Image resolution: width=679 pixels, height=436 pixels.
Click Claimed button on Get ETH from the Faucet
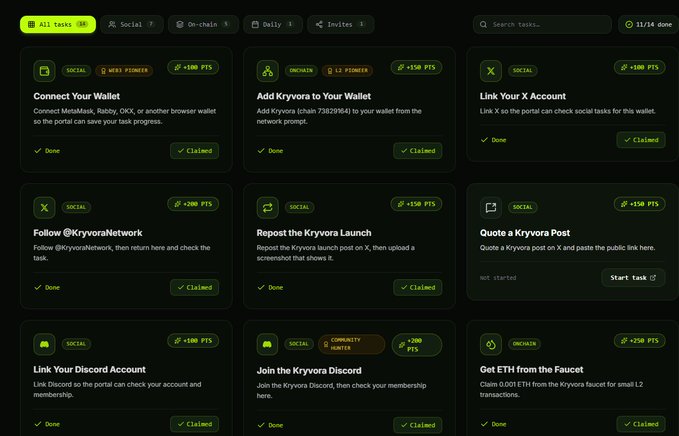tap(641, 424)
